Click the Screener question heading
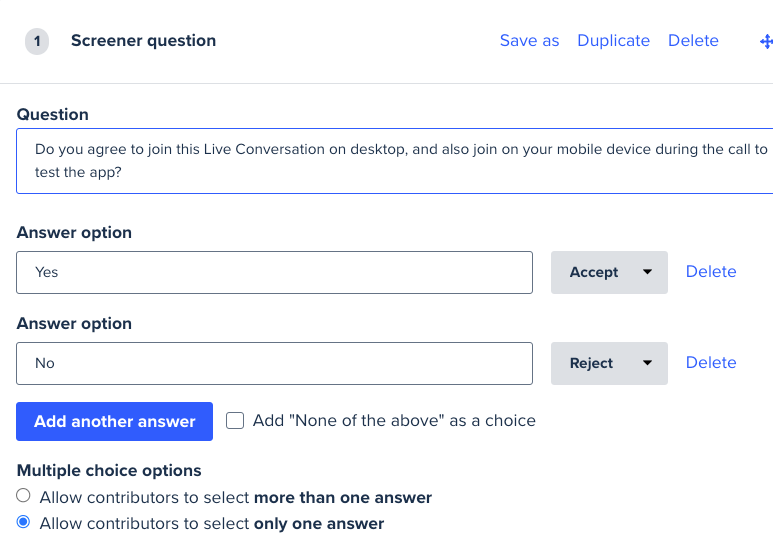The height and width of the screenshot is (544, 773). 143,40
